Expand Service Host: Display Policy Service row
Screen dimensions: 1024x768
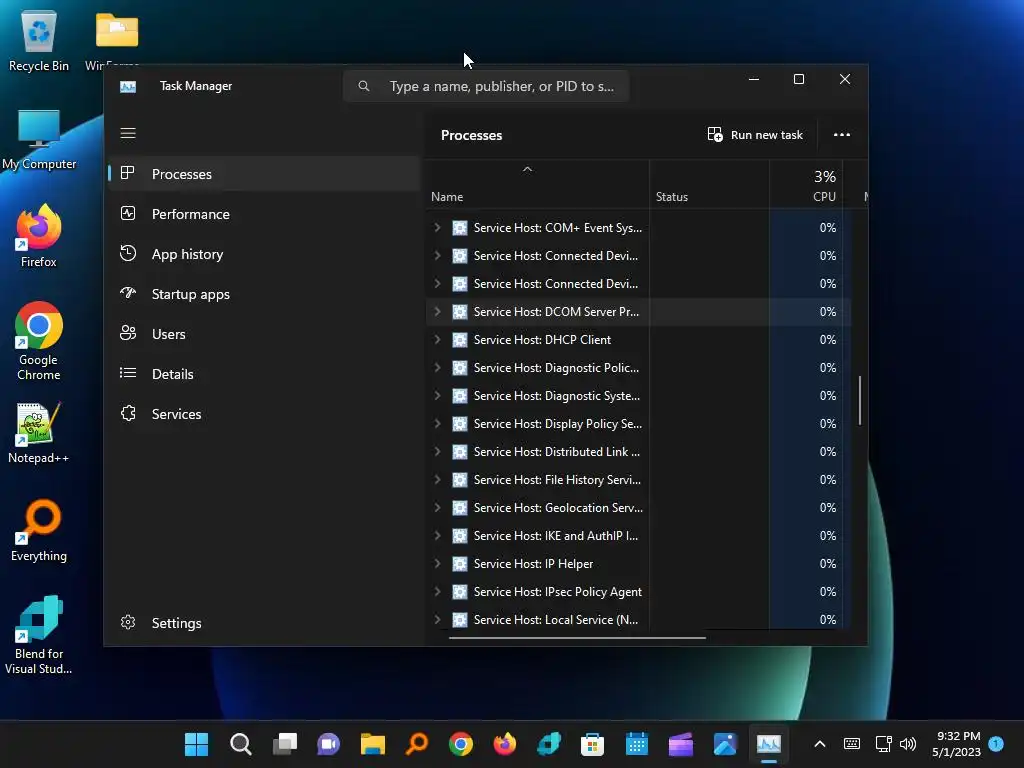(437, 423)
